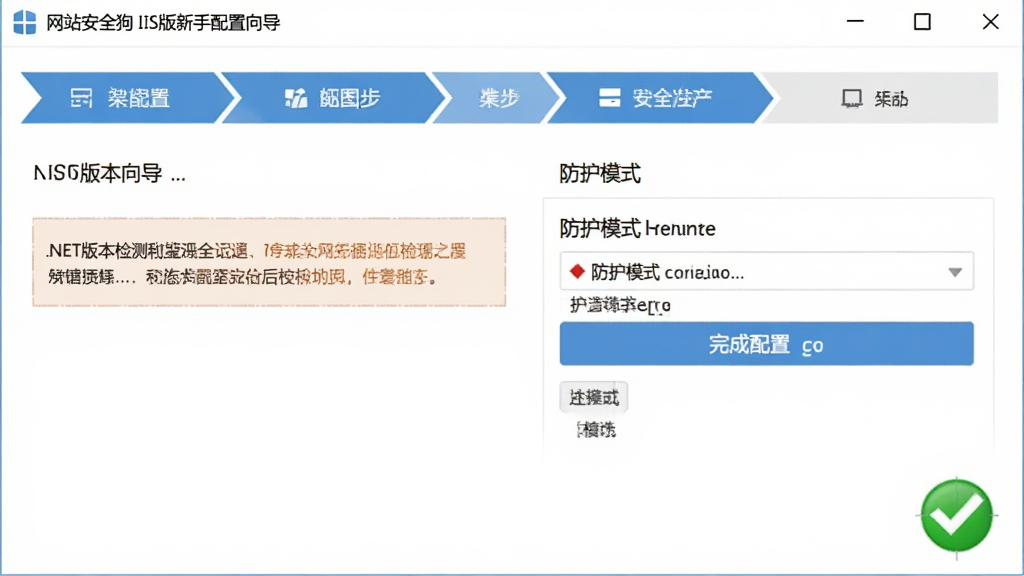Open the second wizard step with chart icon
The width and height of the screenshot is (1024, 576).
(334, 98)
